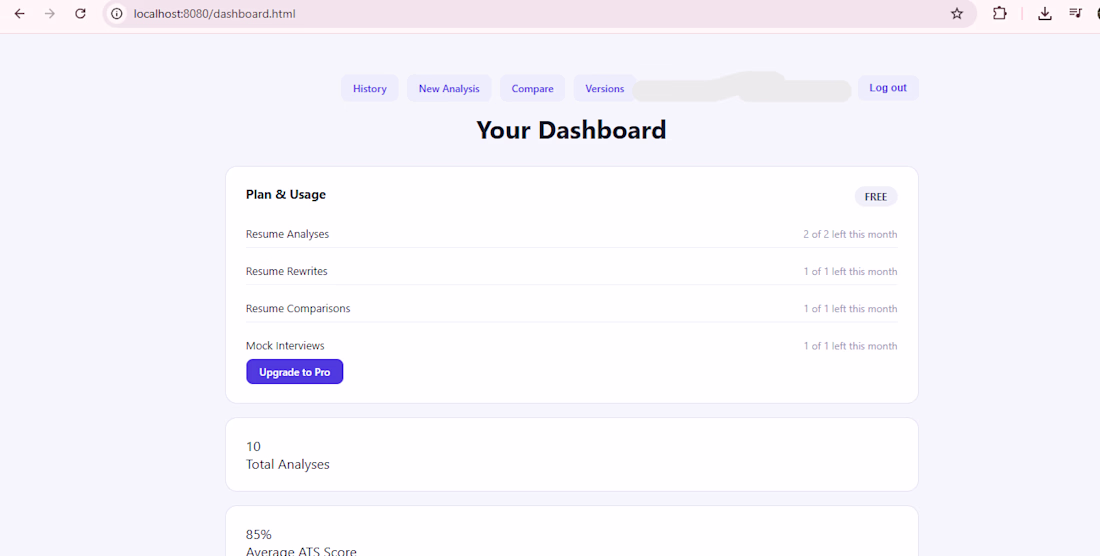This screenshot has height=556, width=1100.
Task: Select the Resume Rewrites label
Action: [x=286, y=271]
